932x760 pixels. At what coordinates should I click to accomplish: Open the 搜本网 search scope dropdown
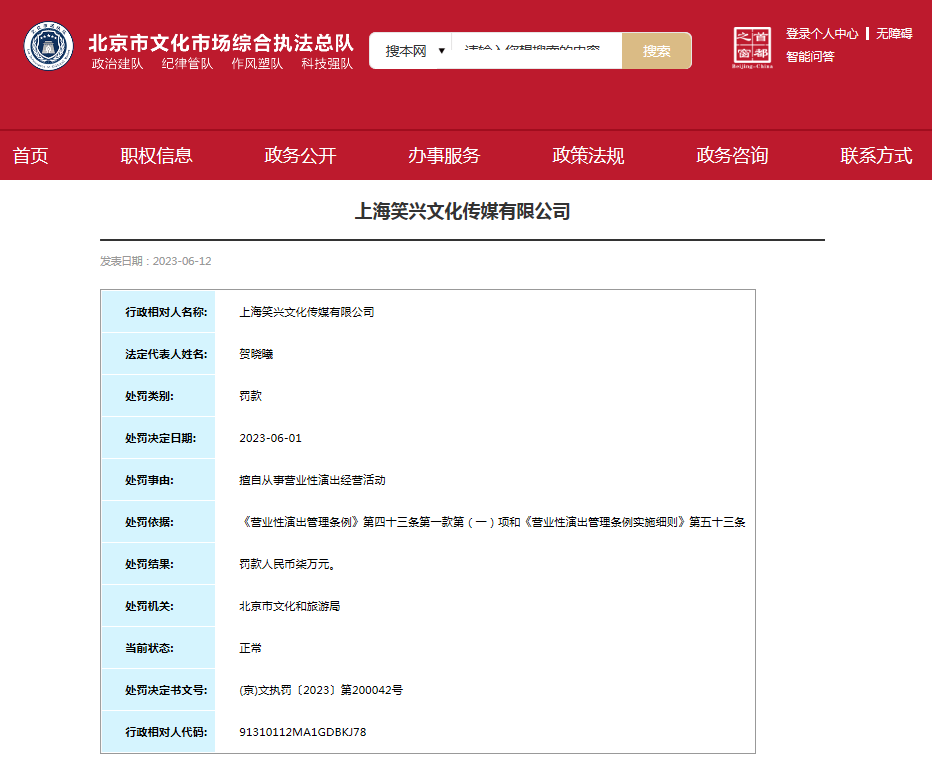pyautogui.click(x=414, y=51)
